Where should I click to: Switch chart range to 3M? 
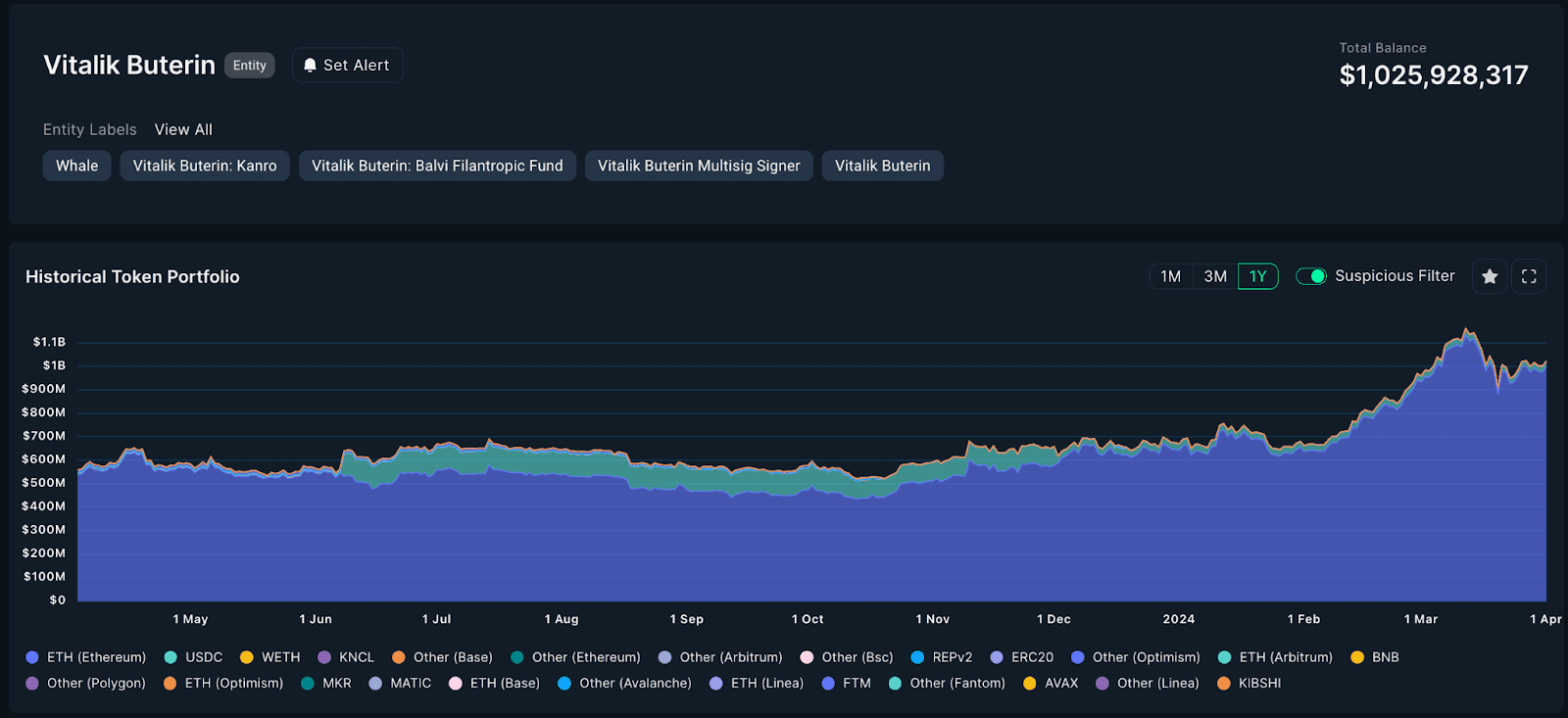tap(1215, 276)
